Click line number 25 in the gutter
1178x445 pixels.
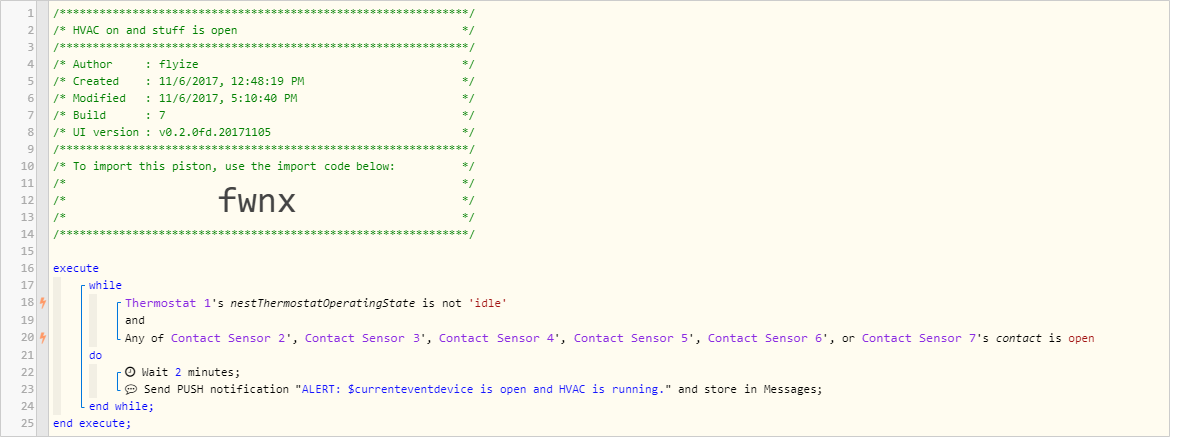(x=27, y=424)
